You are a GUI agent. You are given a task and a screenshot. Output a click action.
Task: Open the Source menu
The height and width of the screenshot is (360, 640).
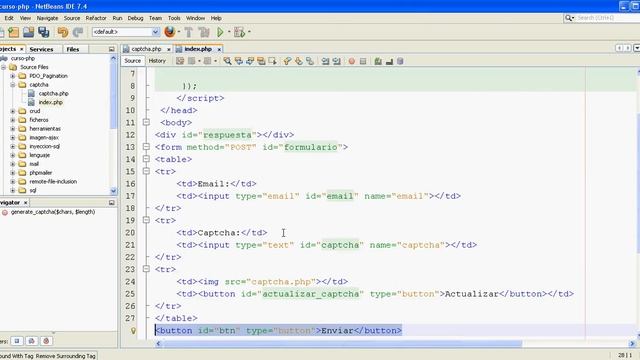pos(72,18)
